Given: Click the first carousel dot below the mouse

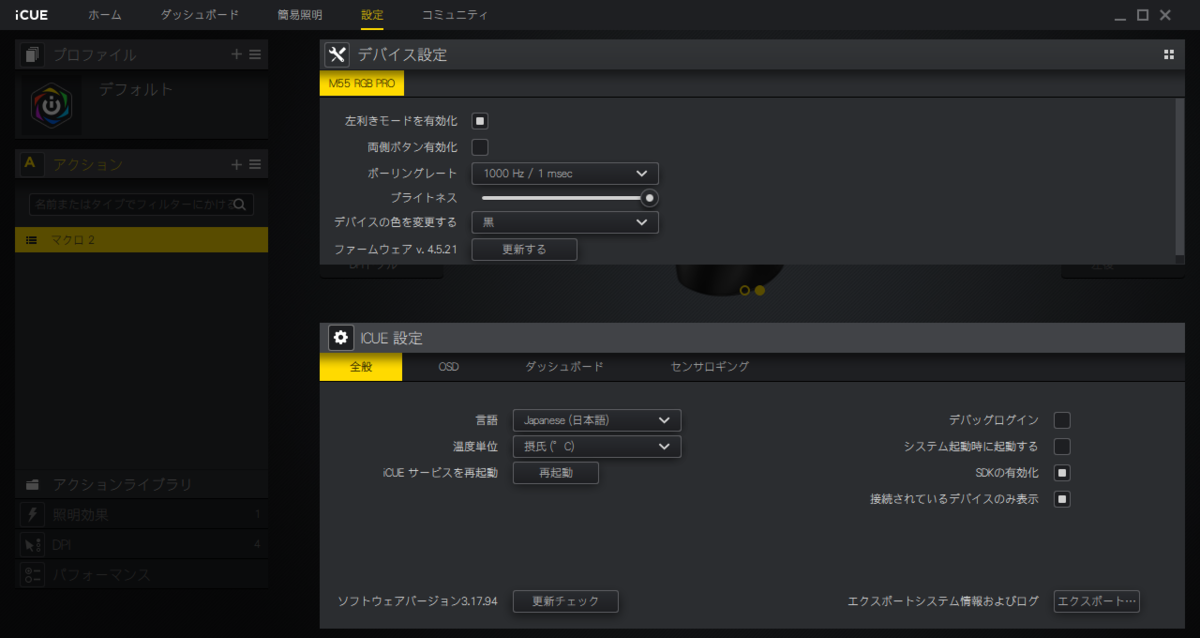Looking at the screenshot, I should click(744, 290).
